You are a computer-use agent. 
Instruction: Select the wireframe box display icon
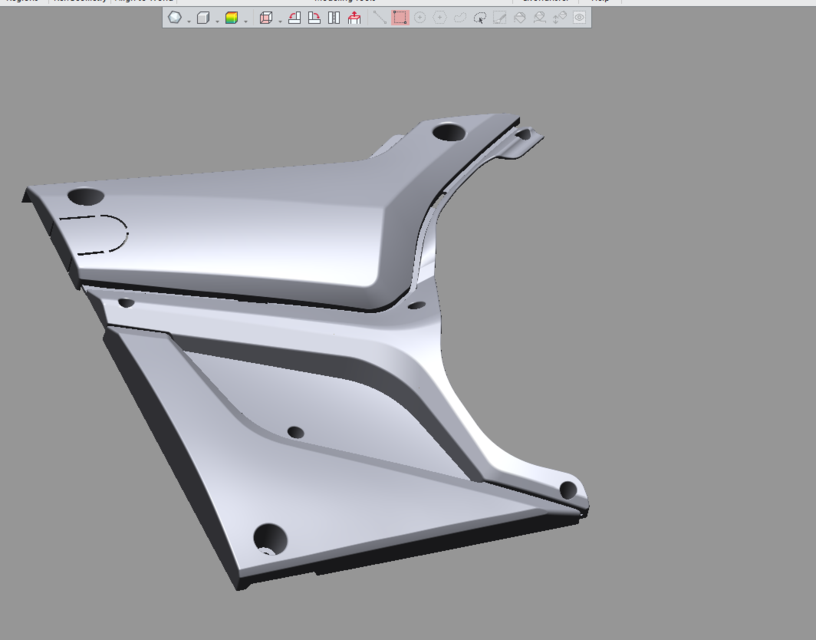coord(265,17)
